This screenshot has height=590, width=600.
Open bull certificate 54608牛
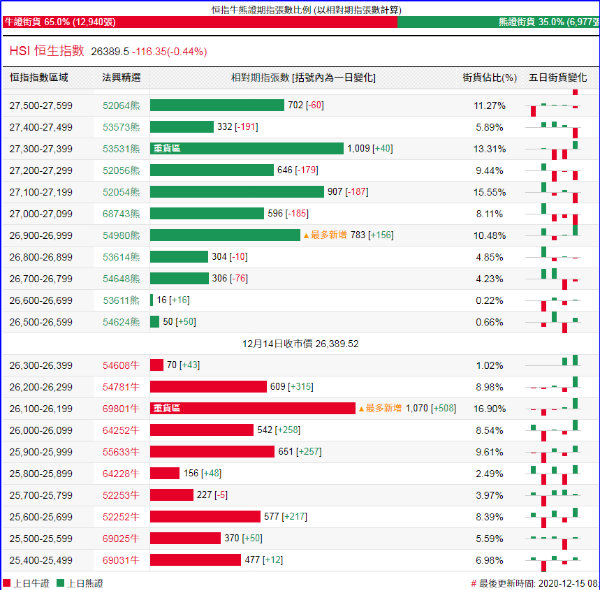tap(121, 365)
